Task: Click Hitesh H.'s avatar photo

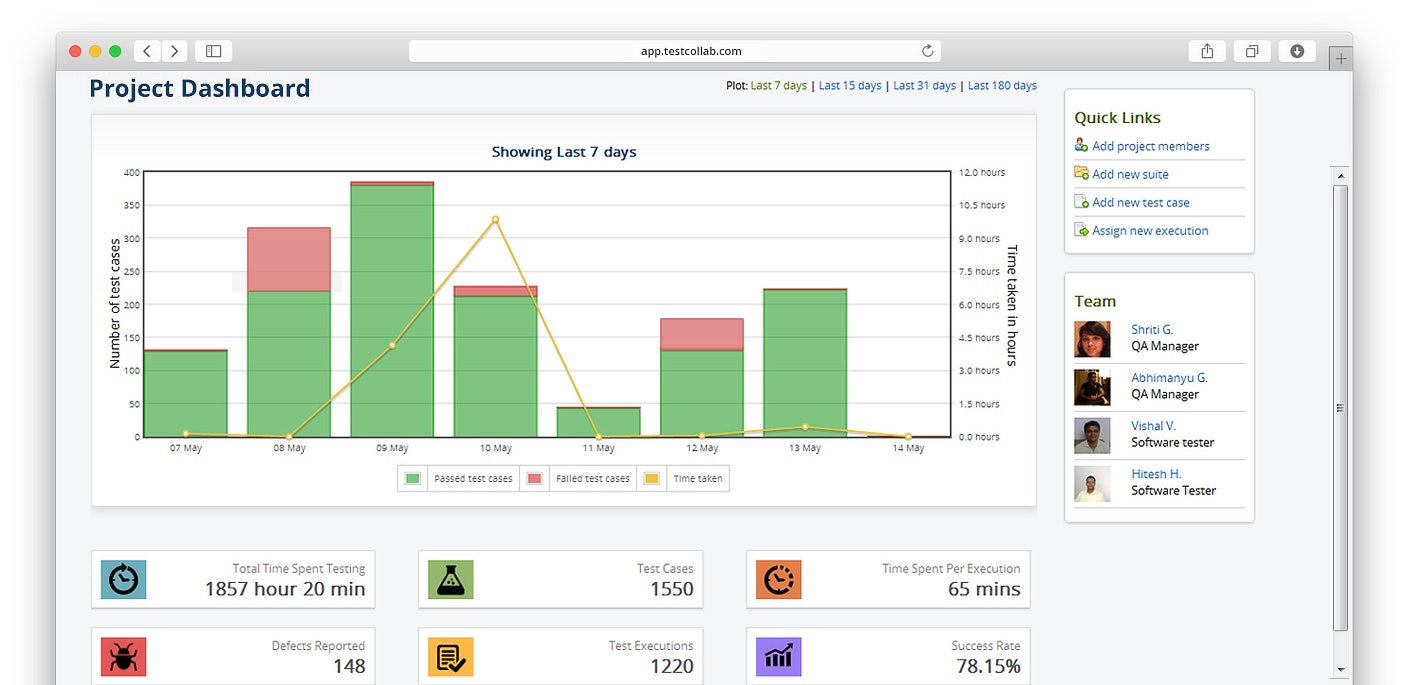Action: click(x=1092, y=483)
